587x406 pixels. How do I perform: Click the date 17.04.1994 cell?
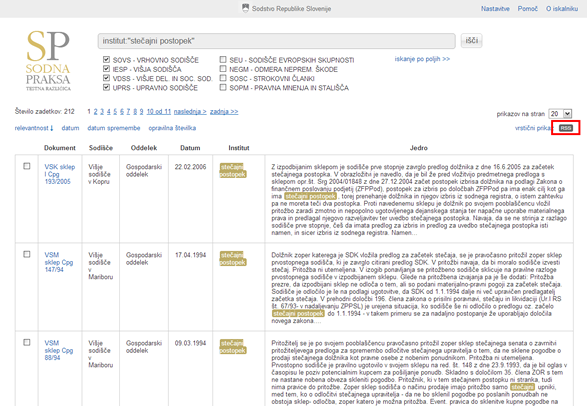[x=190, y=255]
